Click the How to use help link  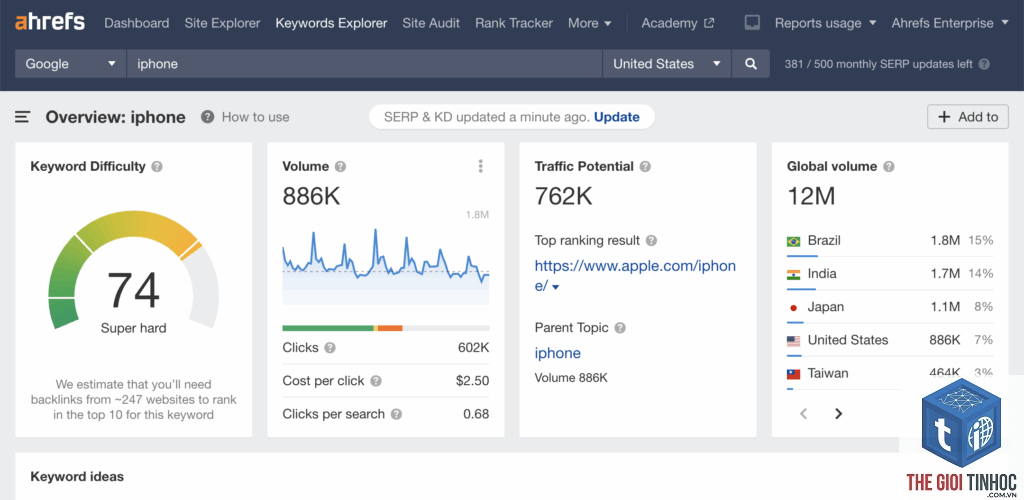245,117
